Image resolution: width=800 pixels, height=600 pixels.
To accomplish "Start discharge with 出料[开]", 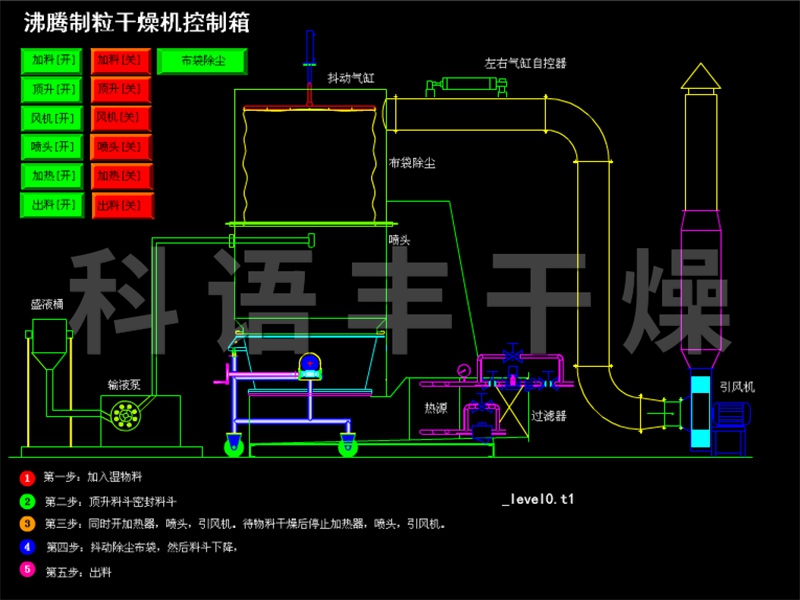I will (x=52, y=205).
